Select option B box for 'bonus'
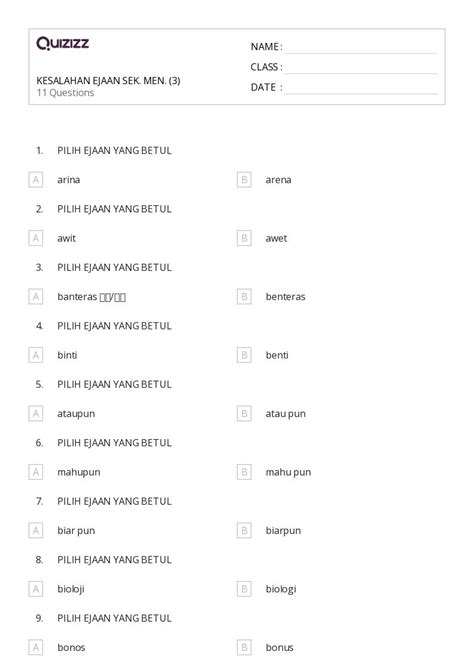This screenshot has width=474, height=670. pos(244,648)
